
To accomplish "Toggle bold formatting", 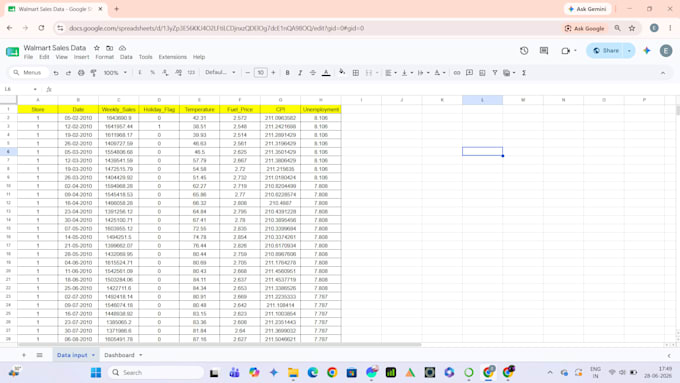I will 287,73.
